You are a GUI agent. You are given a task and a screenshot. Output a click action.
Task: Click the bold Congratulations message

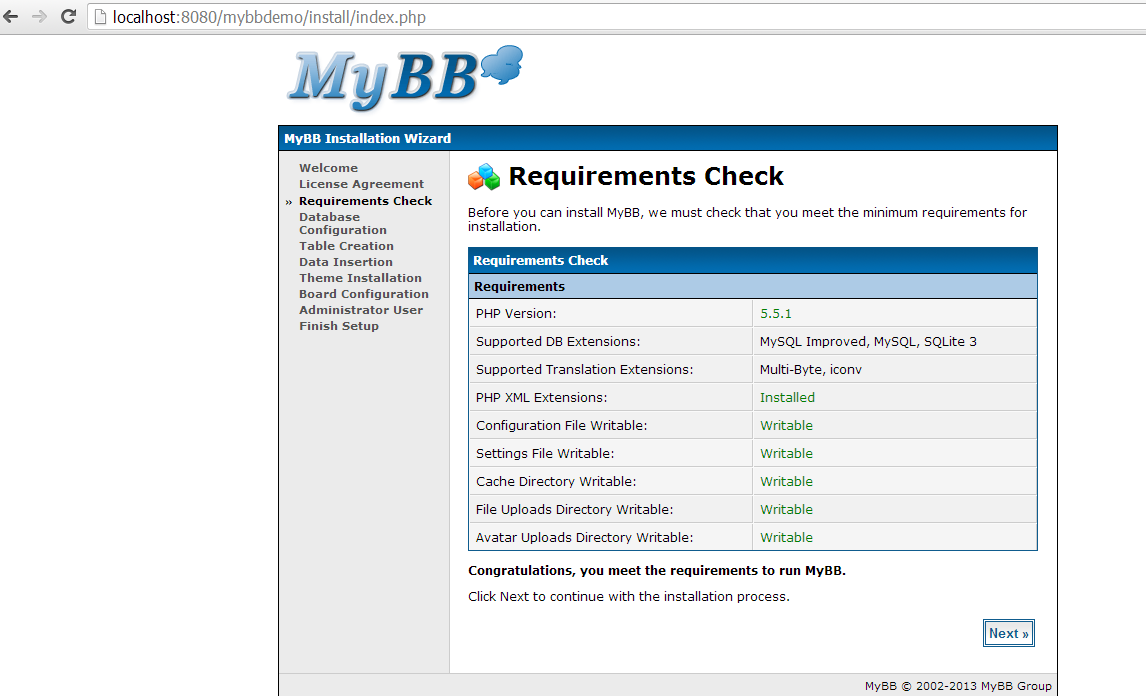point(657,571)
